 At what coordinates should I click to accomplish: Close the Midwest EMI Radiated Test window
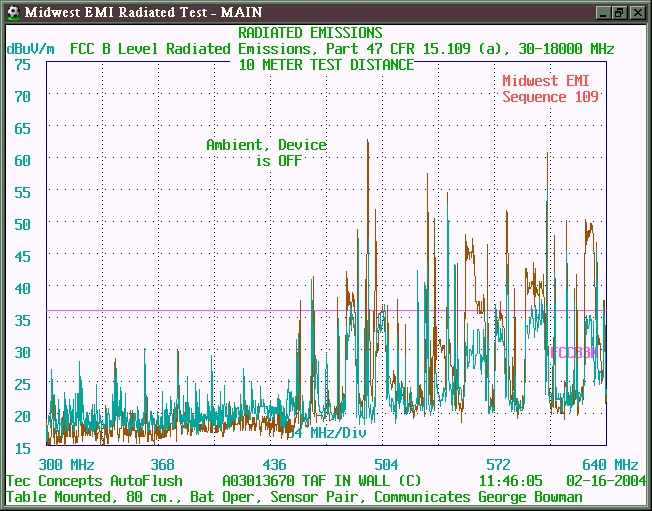[x=637, y=11]
